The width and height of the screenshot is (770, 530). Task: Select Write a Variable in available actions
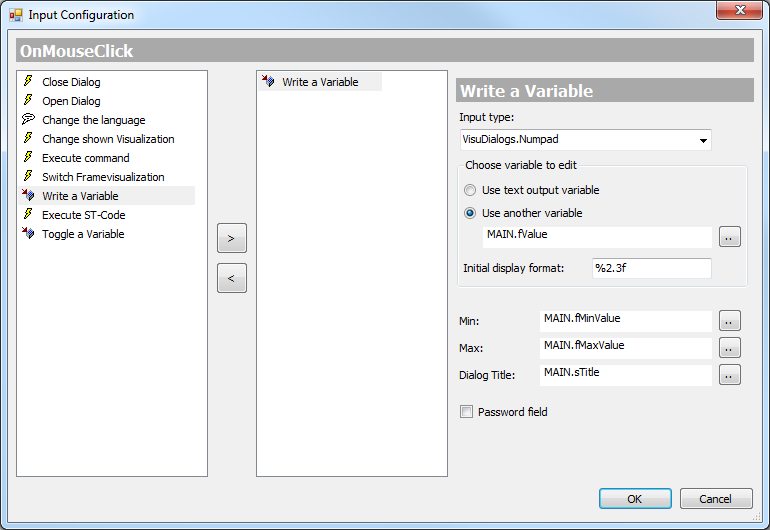point(80,196)
